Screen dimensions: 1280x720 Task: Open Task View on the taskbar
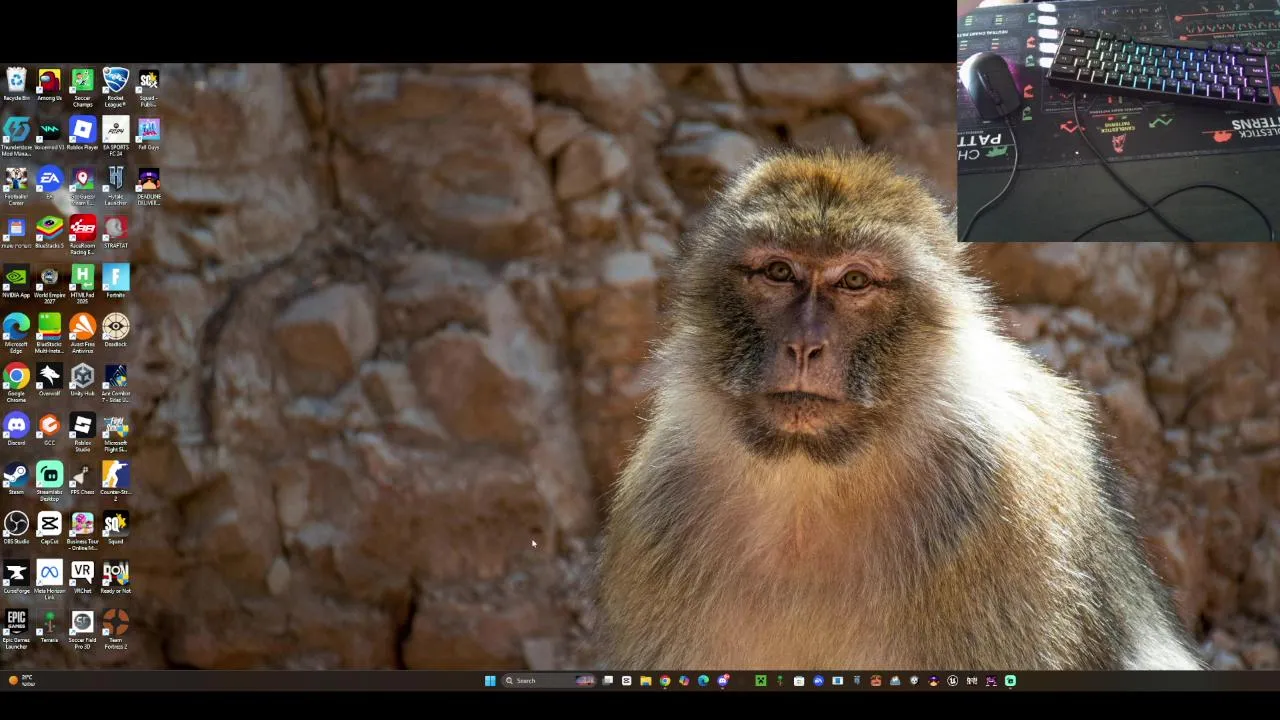607,681
